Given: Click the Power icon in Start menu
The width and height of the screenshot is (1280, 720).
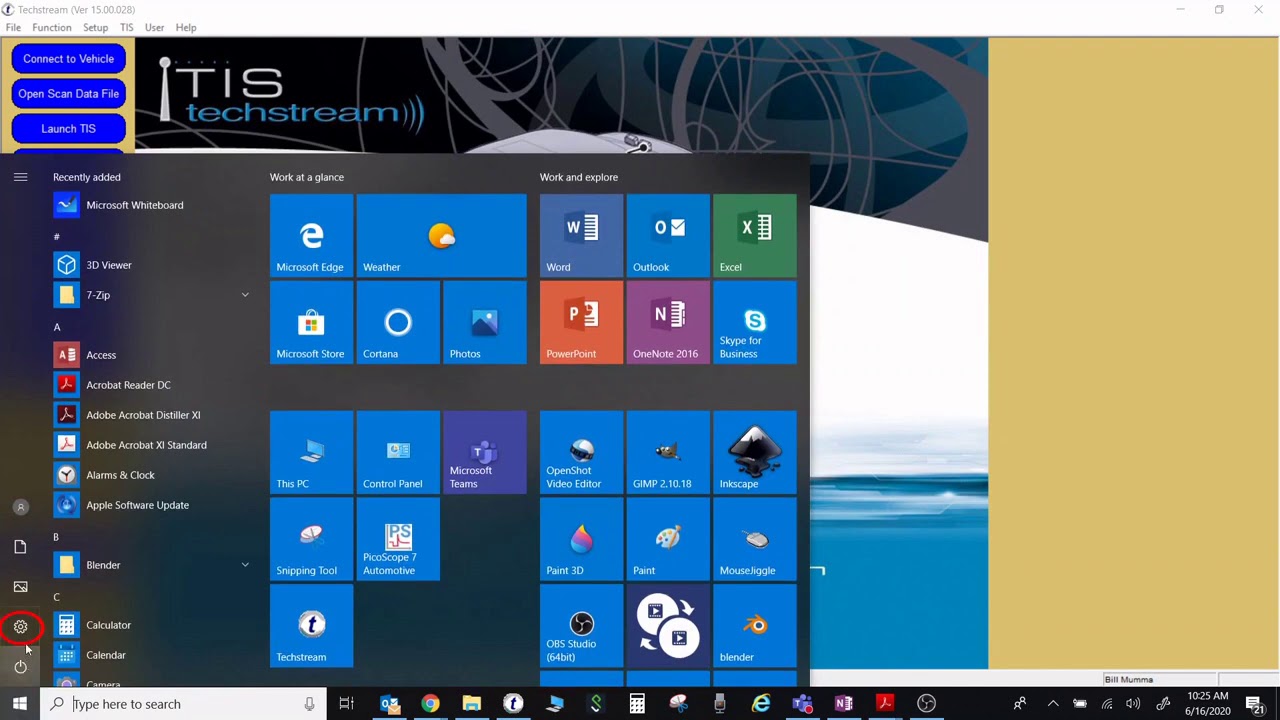Looking at the screenshot, I should coord(20,667).
